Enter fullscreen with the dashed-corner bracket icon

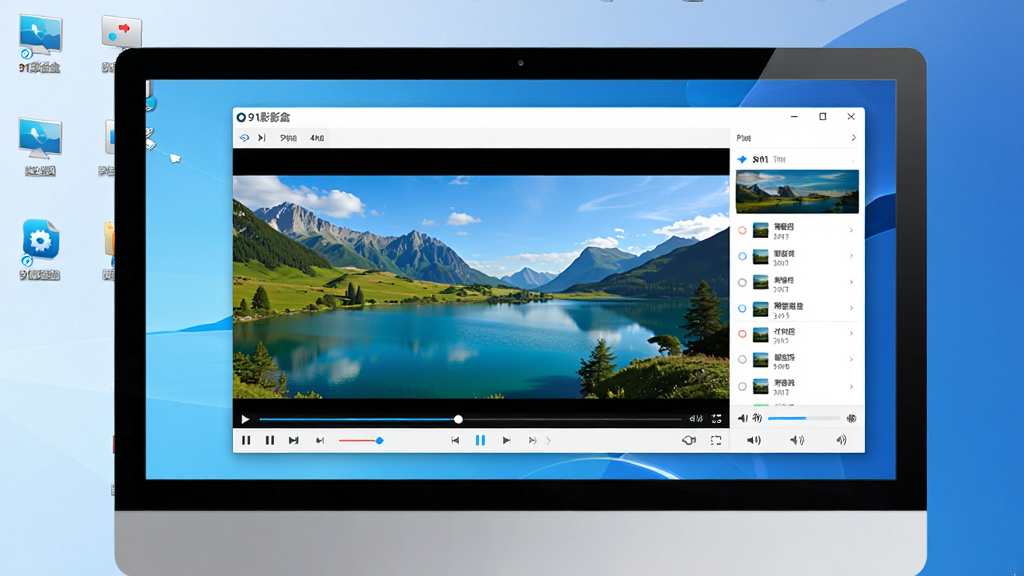[x=716, y=440]
